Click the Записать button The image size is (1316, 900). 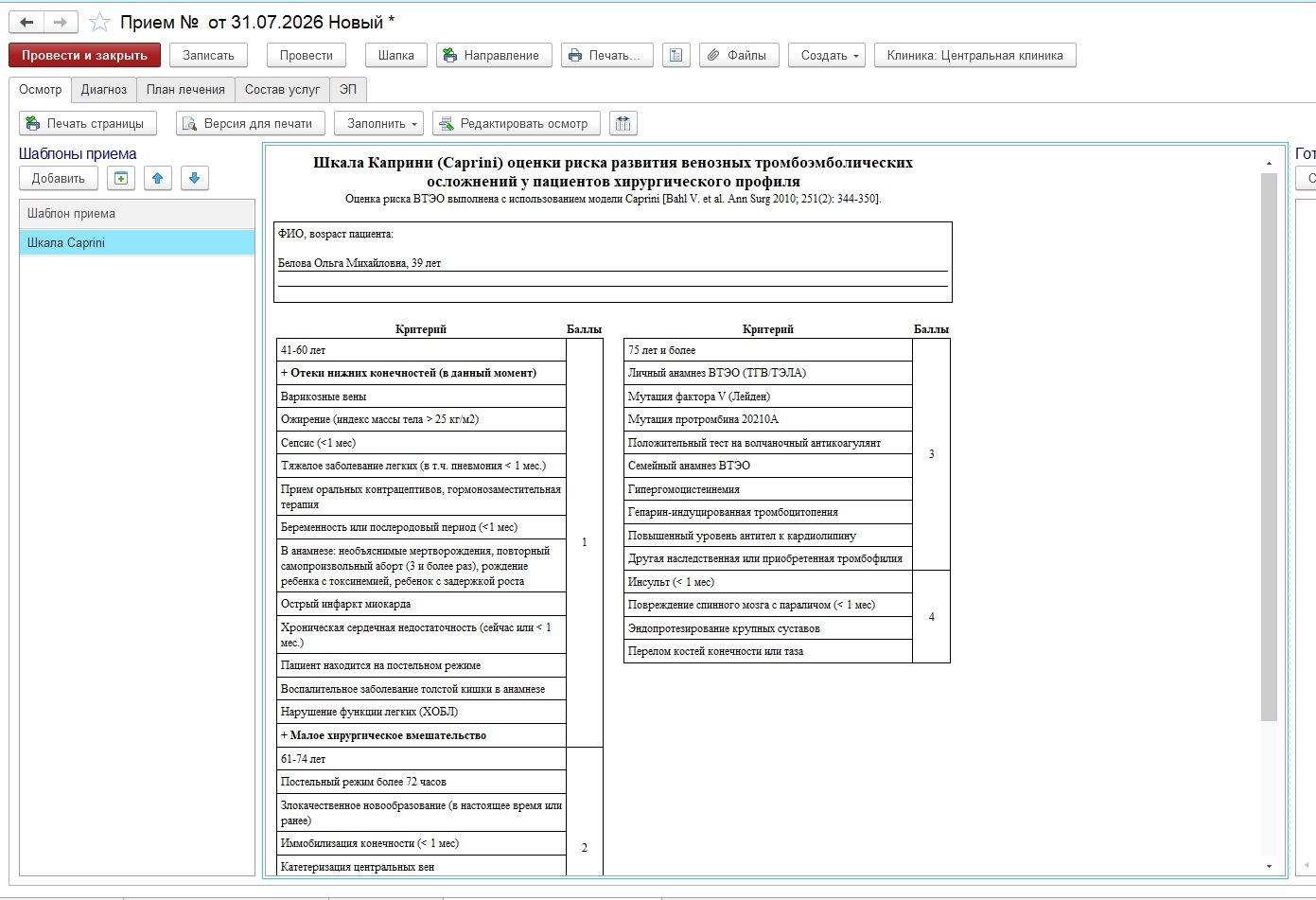(x=208, y=55)
